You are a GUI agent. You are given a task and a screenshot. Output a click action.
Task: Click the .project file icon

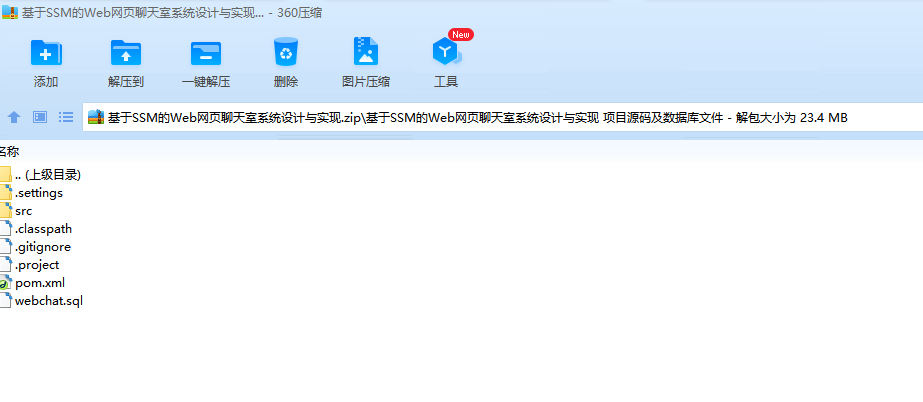point(5,265)
